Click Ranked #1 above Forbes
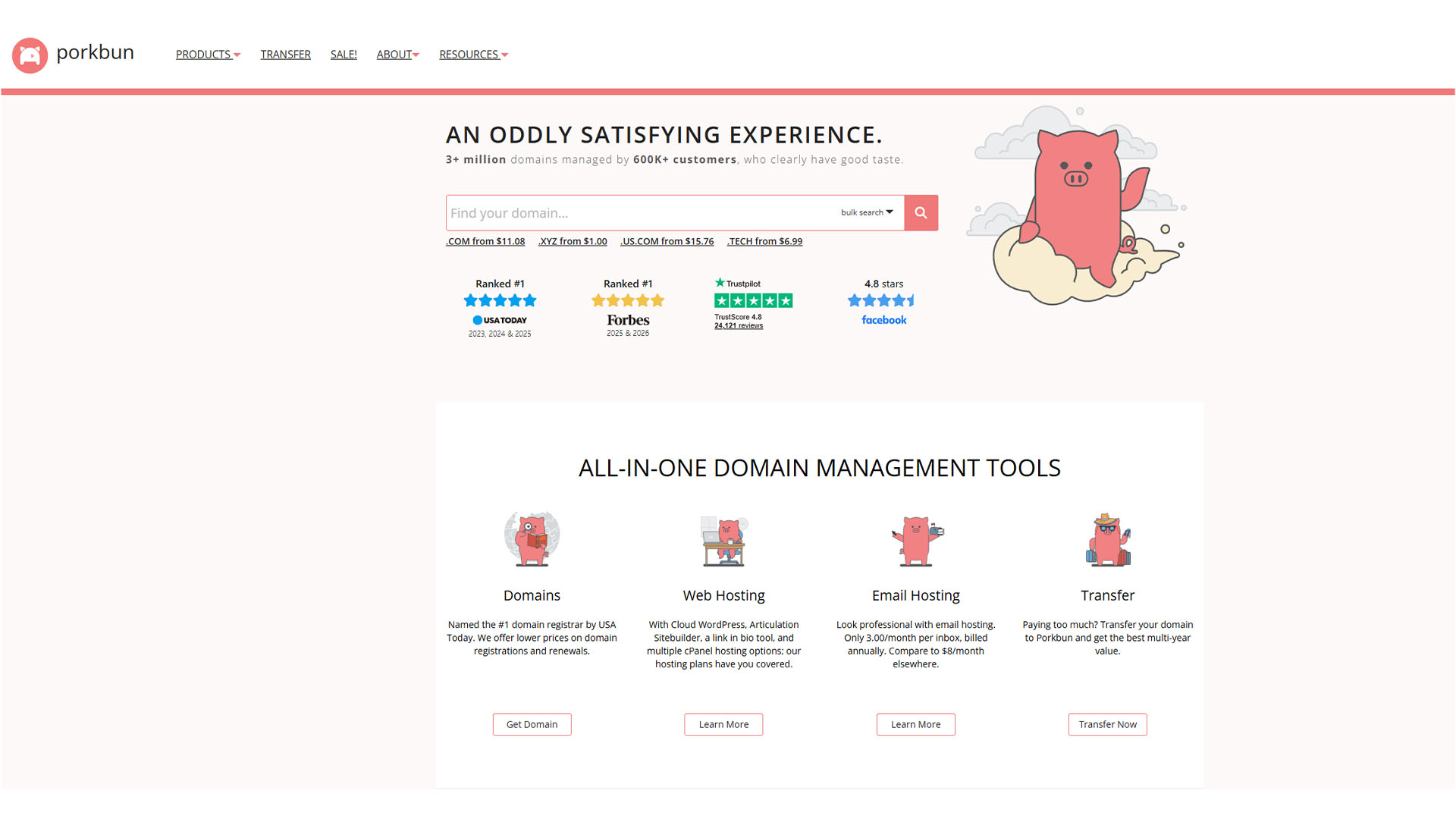1456x819 pixels. [628, 284]
